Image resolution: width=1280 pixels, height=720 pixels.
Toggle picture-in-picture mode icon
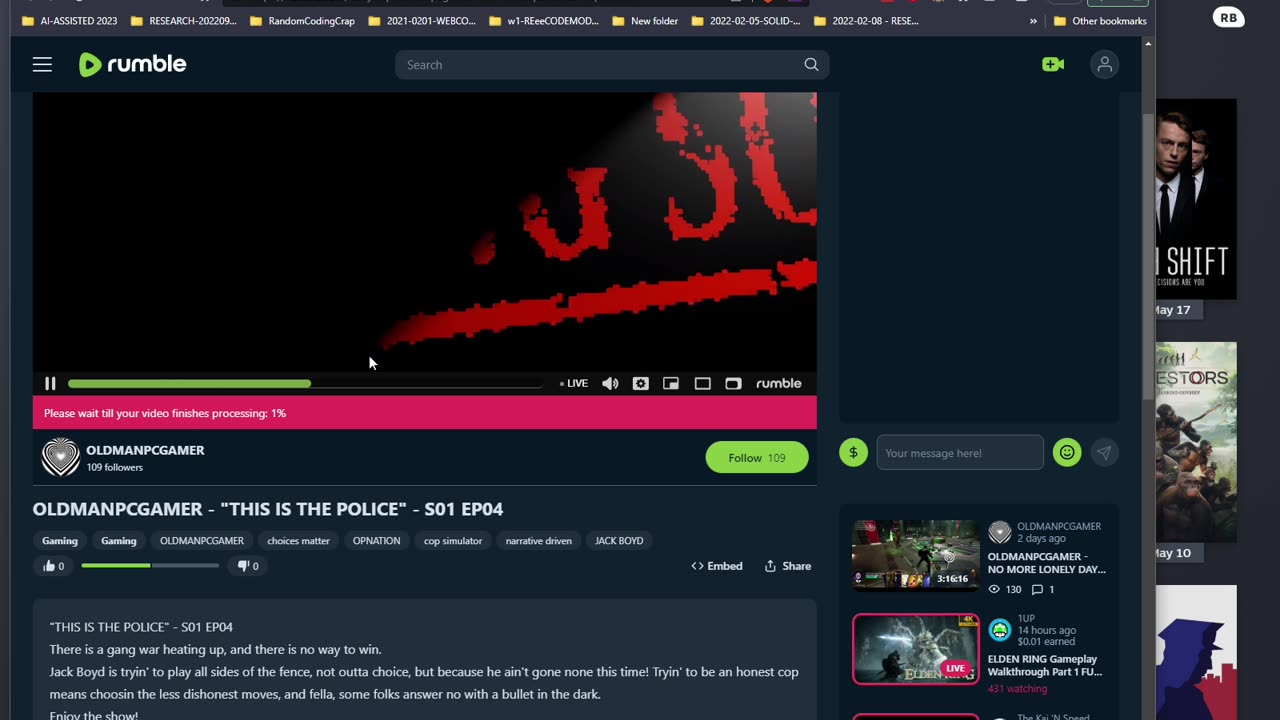click(x=671, y=383)
